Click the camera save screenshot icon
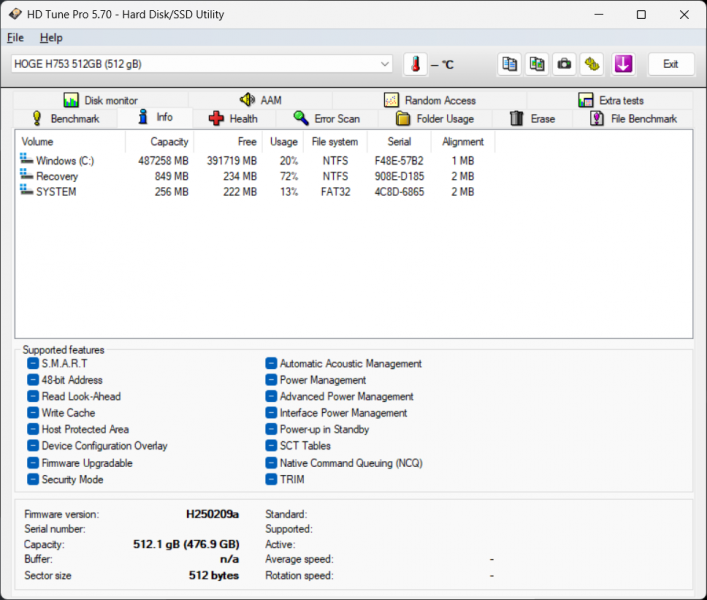The height and width of the screenshot is (600, 707). 565,64
